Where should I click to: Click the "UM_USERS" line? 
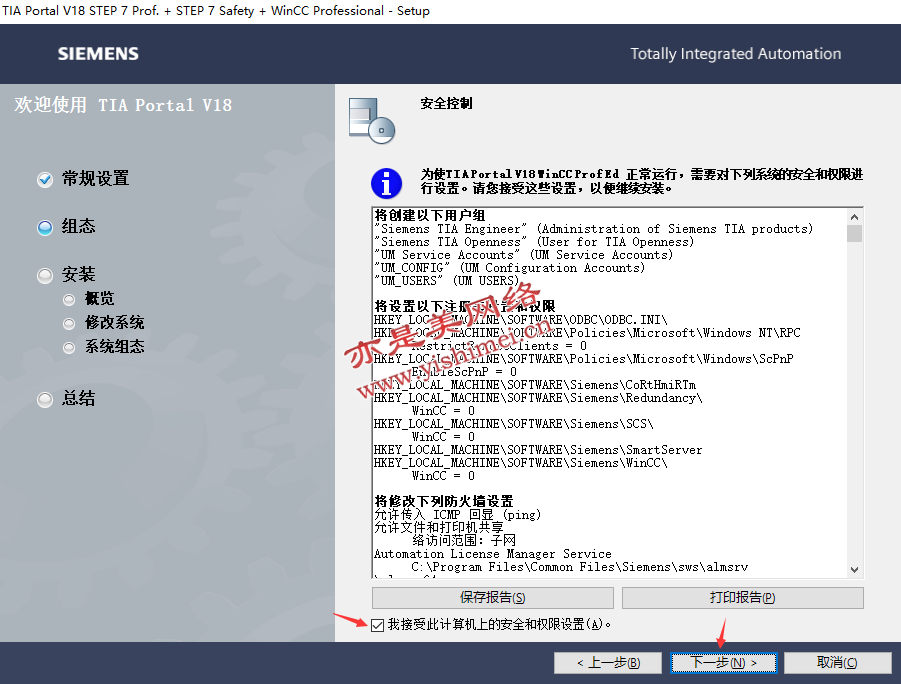click(446, 280)
